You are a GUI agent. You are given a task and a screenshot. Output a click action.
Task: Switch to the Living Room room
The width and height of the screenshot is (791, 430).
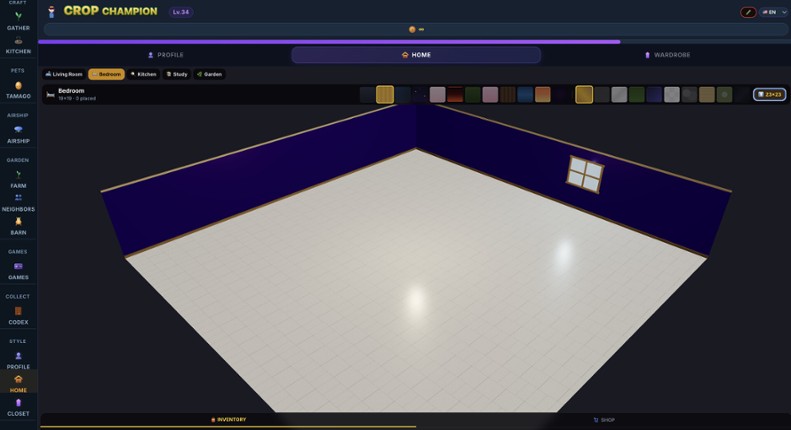pos(64,74)
